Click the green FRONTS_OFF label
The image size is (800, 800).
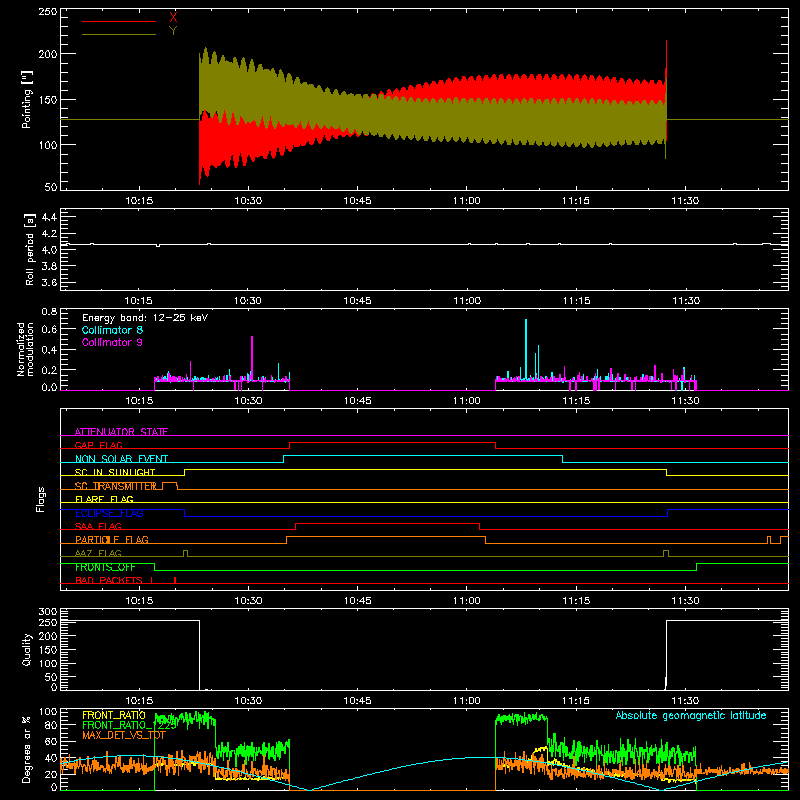pyautogui.click(x=105, y=567)
